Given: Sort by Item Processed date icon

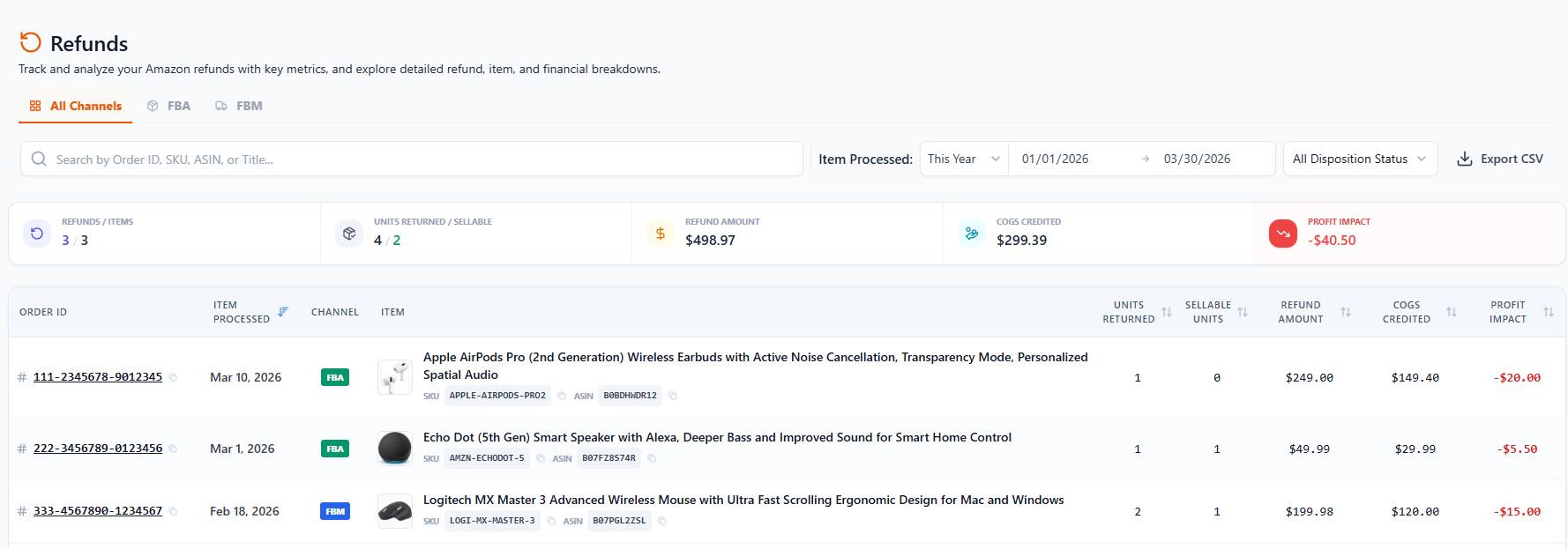Looking at the screenshot, I should click(x=283, y=312).
